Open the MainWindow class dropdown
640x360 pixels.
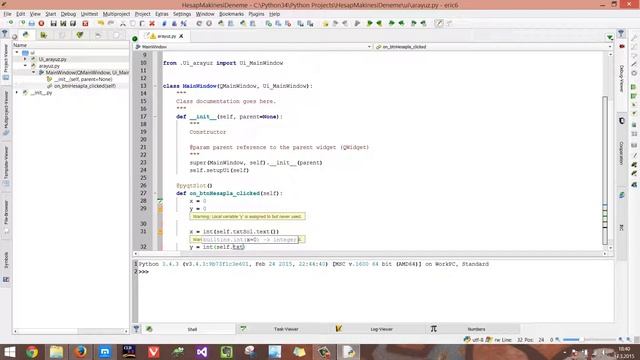(253, 47)
